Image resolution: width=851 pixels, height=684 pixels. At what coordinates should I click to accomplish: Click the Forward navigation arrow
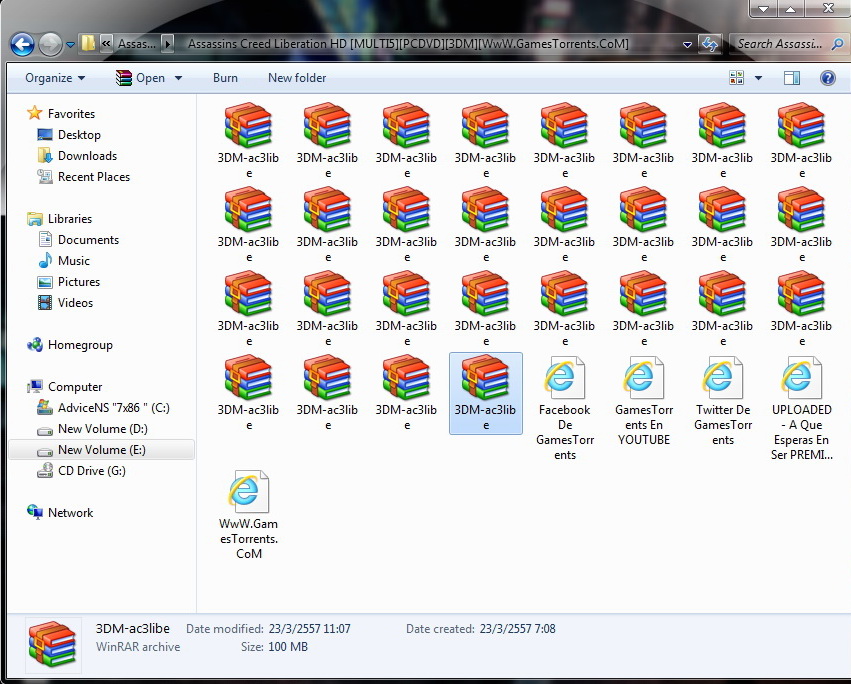[x=50, y=44]
